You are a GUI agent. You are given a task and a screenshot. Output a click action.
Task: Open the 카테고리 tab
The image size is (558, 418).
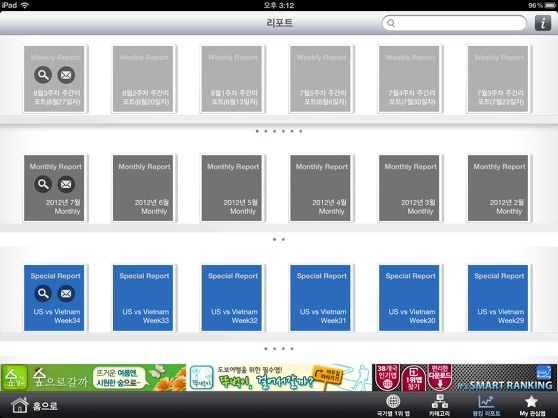coord(439,406)
